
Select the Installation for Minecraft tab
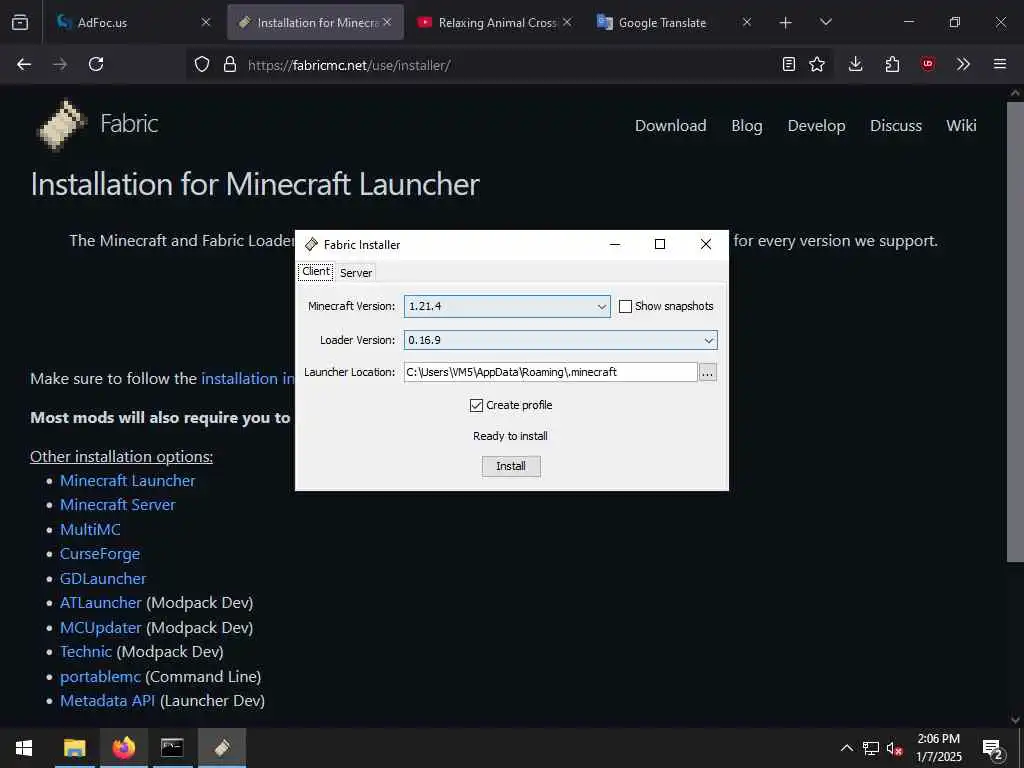[x=316, y=22]
